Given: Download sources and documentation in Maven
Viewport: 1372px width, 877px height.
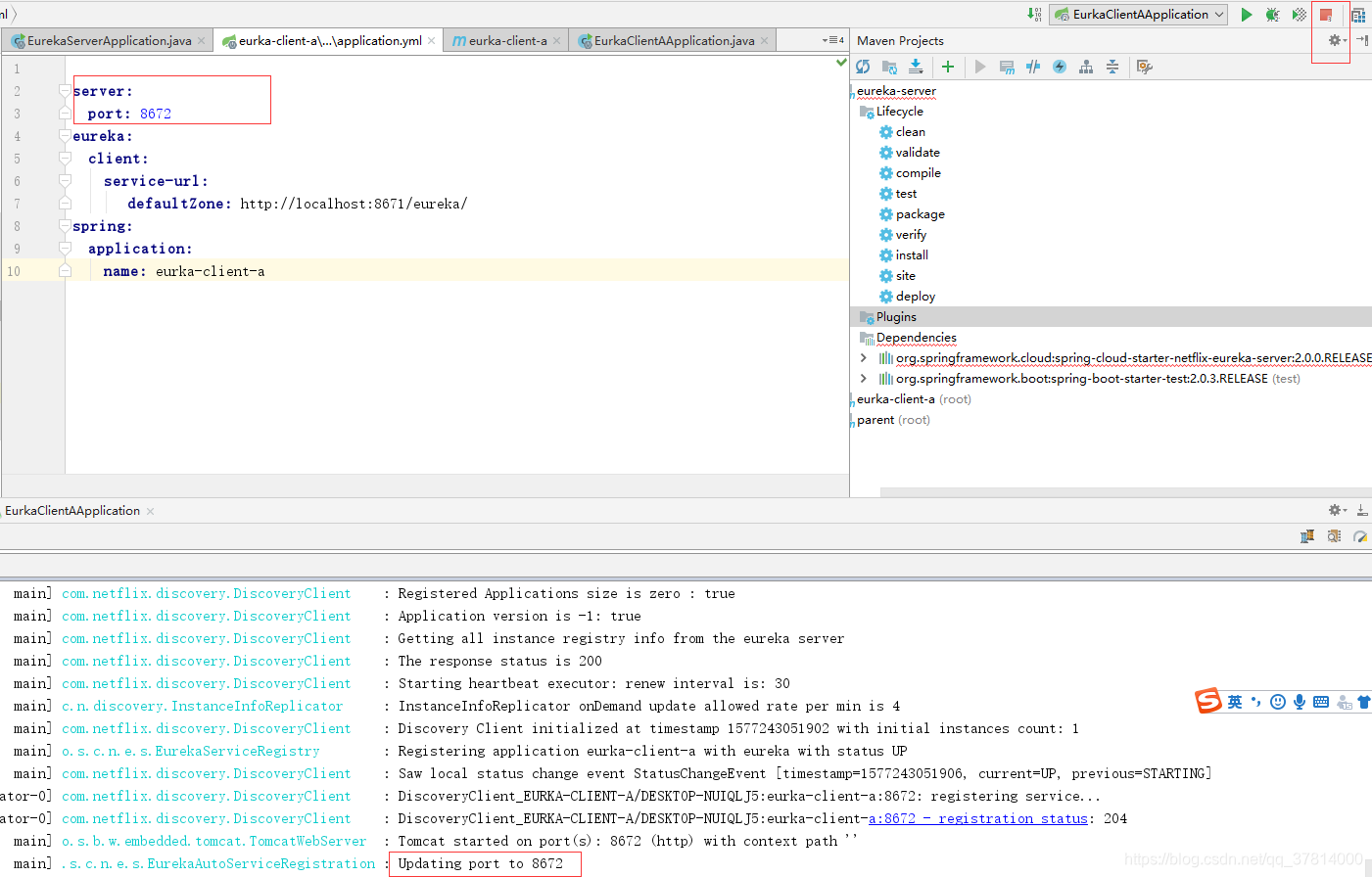Looking at the screenshot, I should (916, 67).
